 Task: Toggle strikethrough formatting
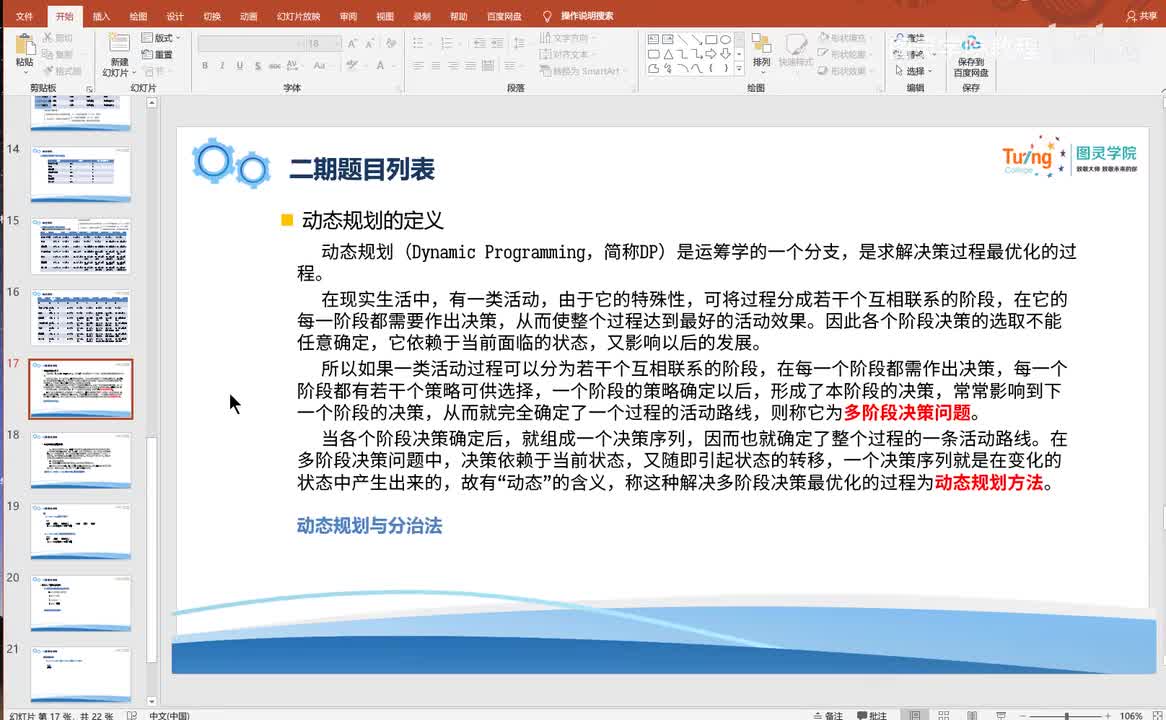click(x=274, y=65)
